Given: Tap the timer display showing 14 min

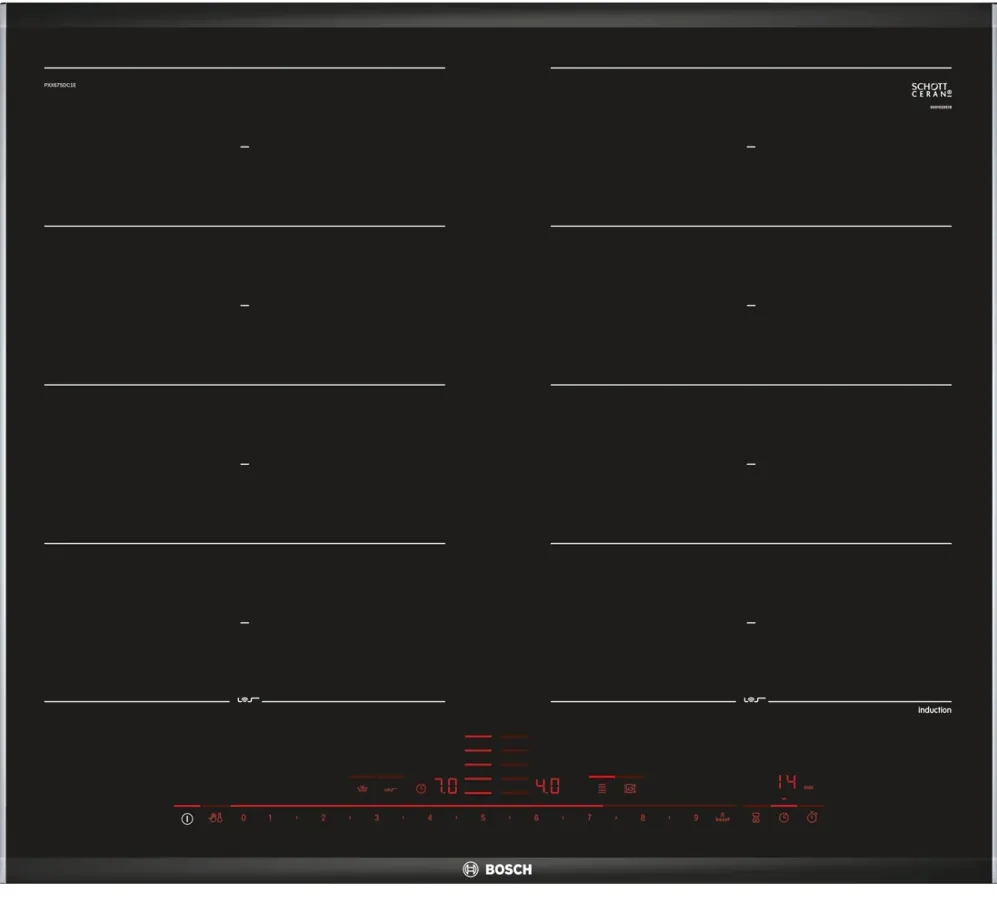Looking at the screenshot, I should point(795,783).
